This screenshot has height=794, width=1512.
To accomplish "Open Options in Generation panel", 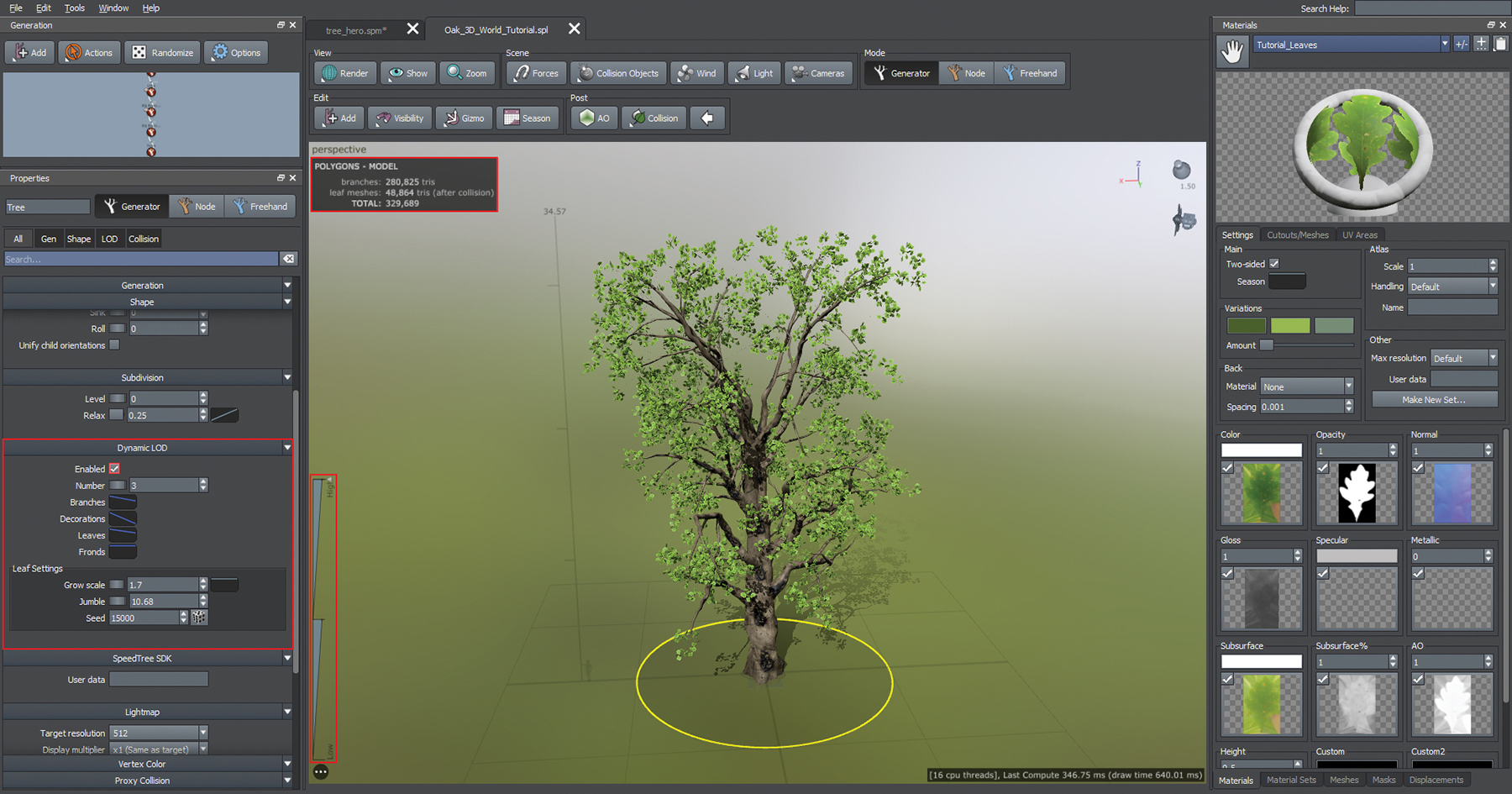I will click(236, 52).
